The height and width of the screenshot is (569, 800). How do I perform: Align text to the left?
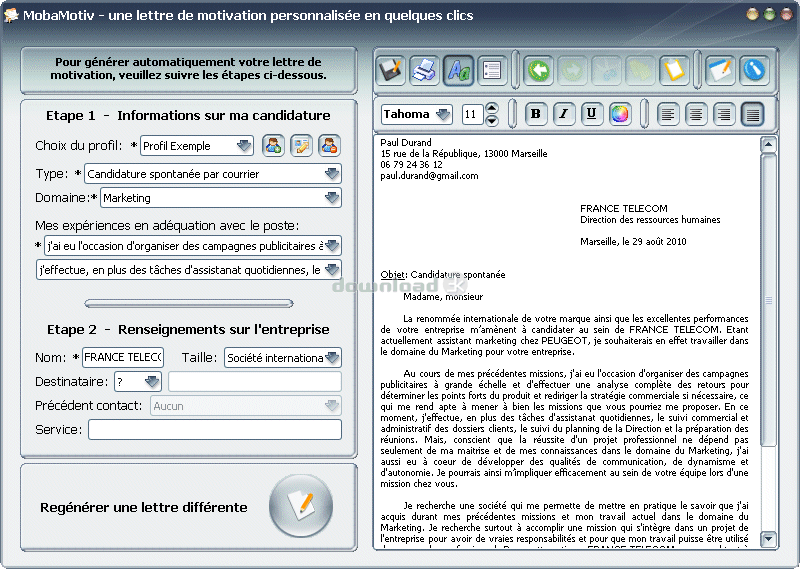tap(668, 114)
